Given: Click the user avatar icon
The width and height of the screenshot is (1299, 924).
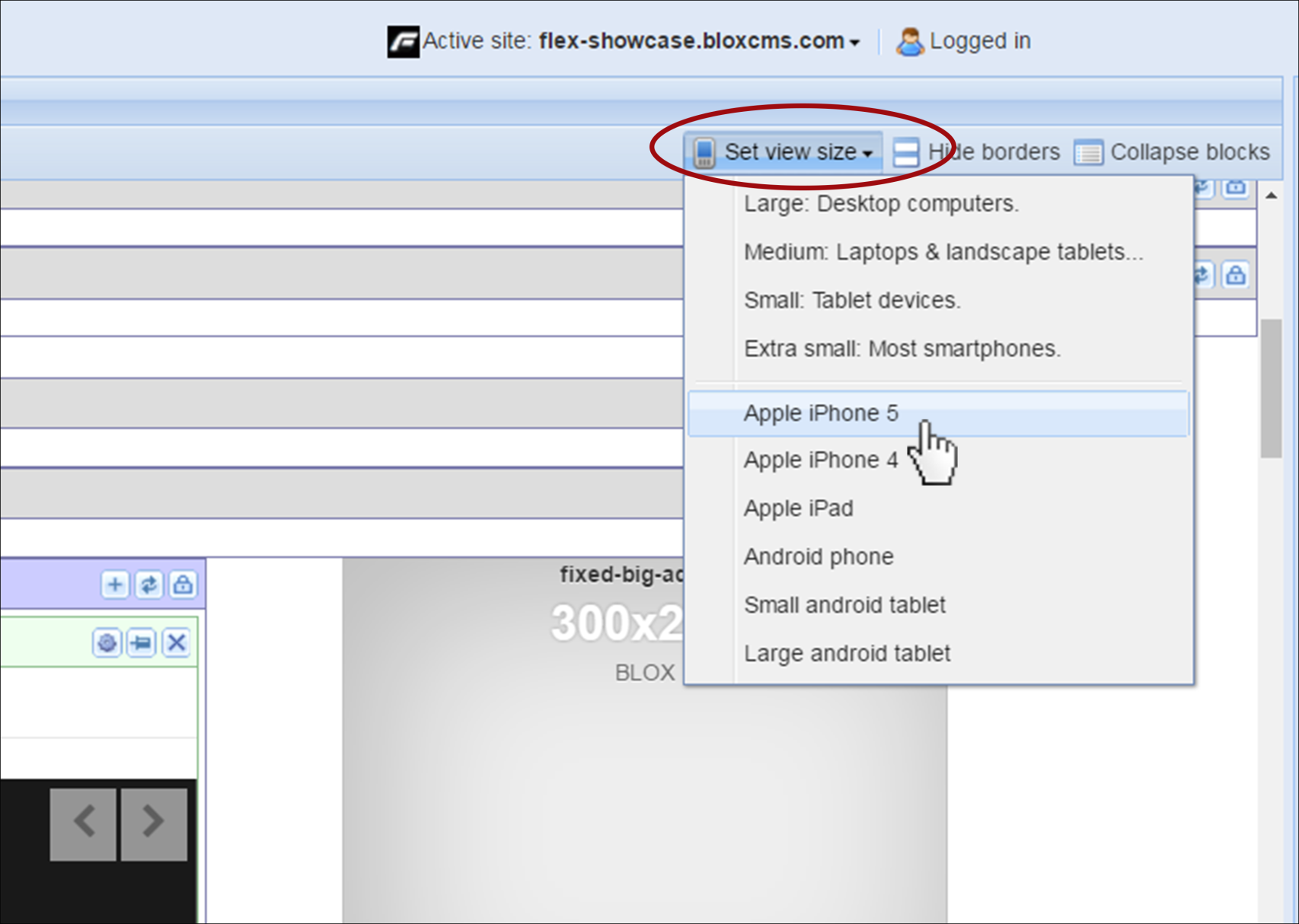Looking at the screenshot, I should [909, 42].
